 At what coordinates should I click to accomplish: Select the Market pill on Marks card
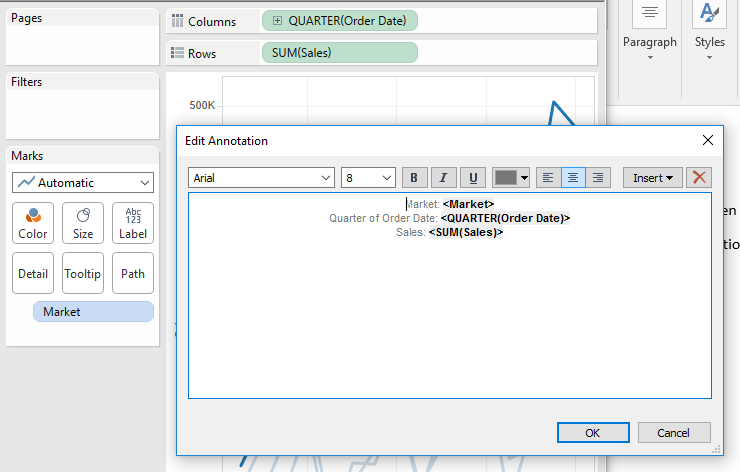click(93, 312)
